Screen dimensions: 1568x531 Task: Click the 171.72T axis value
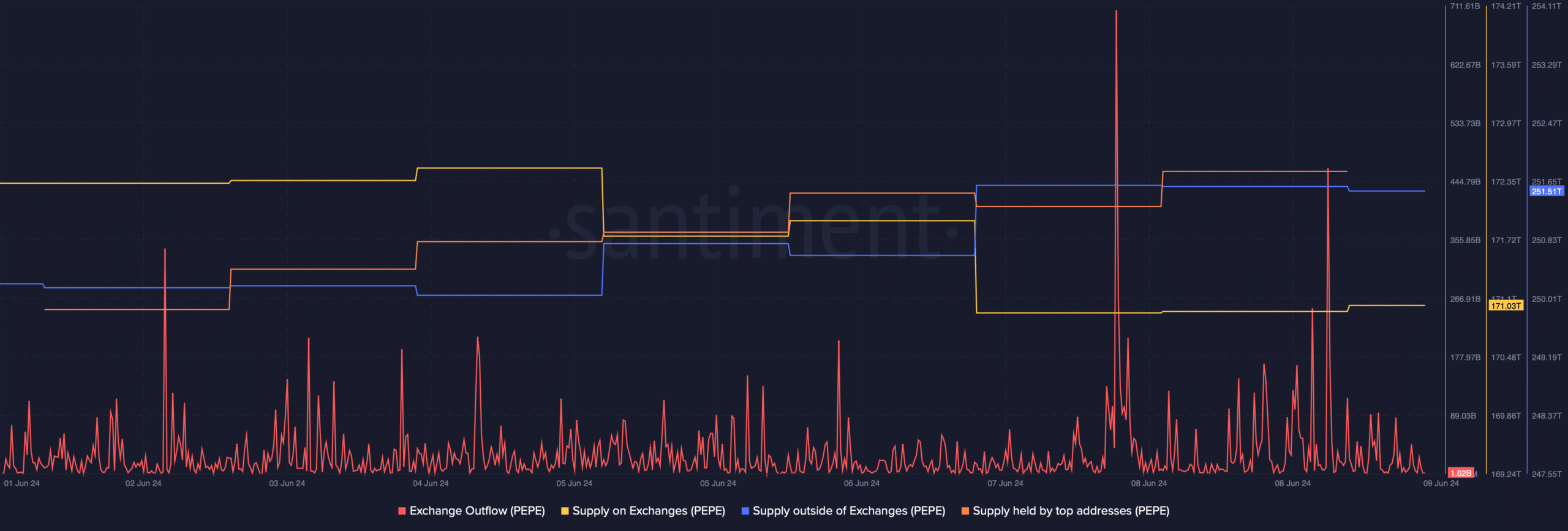(x=1506, y=240)
